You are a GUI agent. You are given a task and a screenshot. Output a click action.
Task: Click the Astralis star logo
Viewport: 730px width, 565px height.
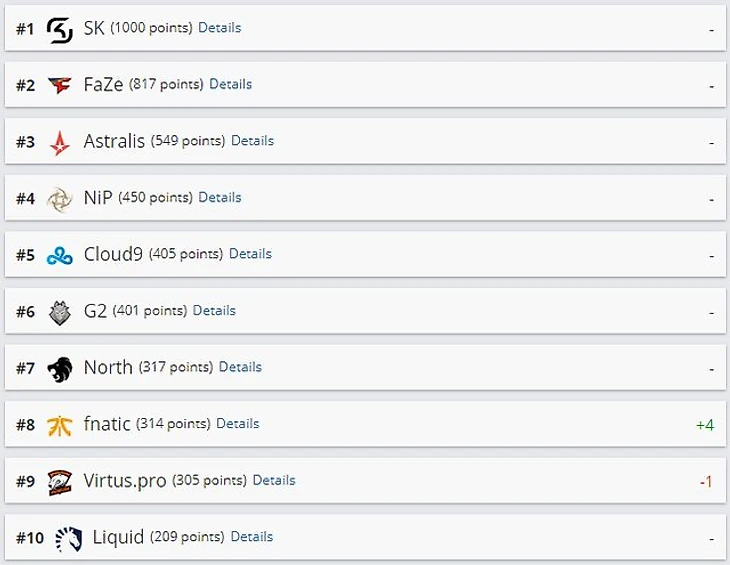(60, 142)
